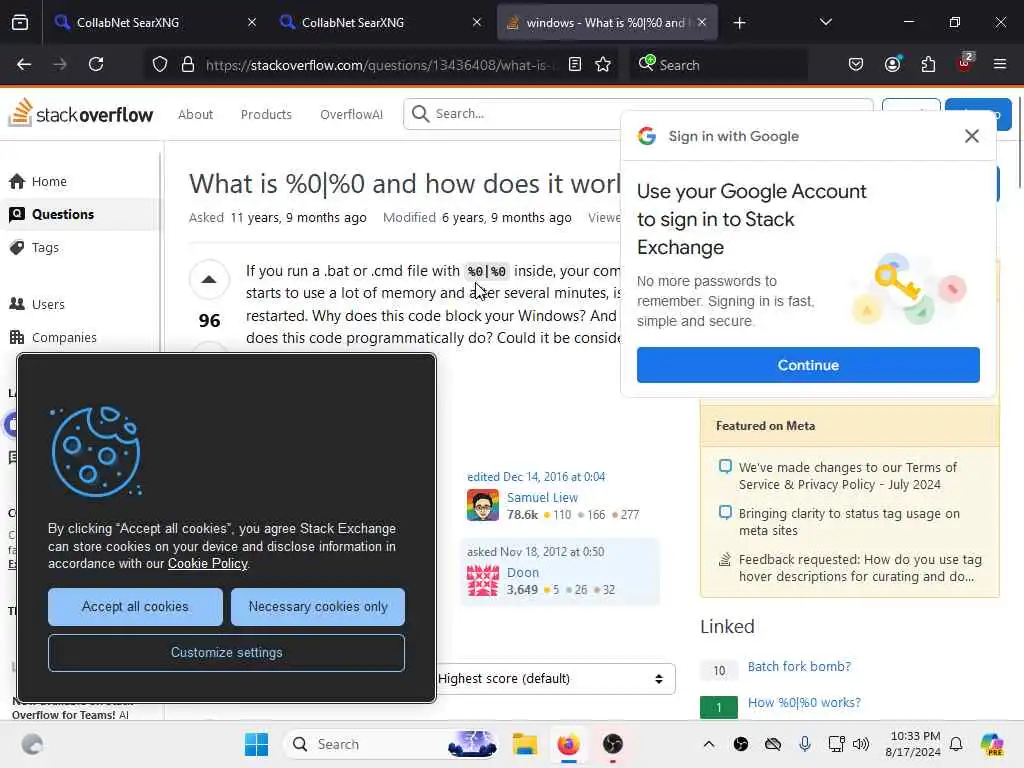Reload the Stack Overflow page

96,64
